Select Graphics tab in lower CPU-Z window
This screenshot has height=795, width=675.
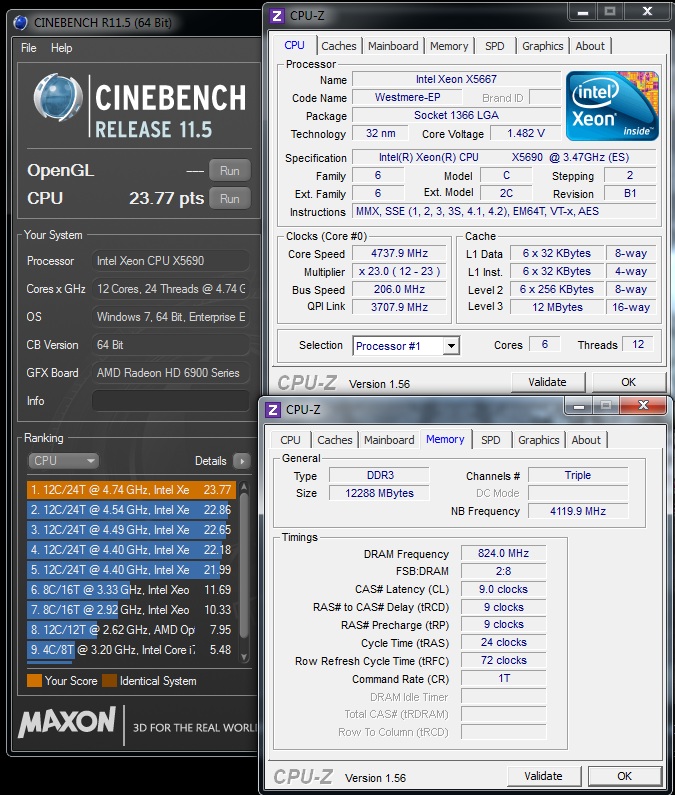click(x=539, y=440)
